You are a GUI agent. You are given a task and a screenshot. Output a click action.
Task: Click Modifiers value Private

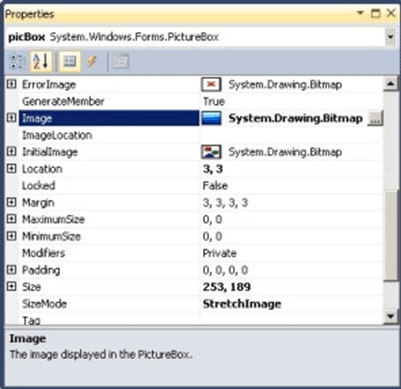pyautogui.click(x=219, y=253)
